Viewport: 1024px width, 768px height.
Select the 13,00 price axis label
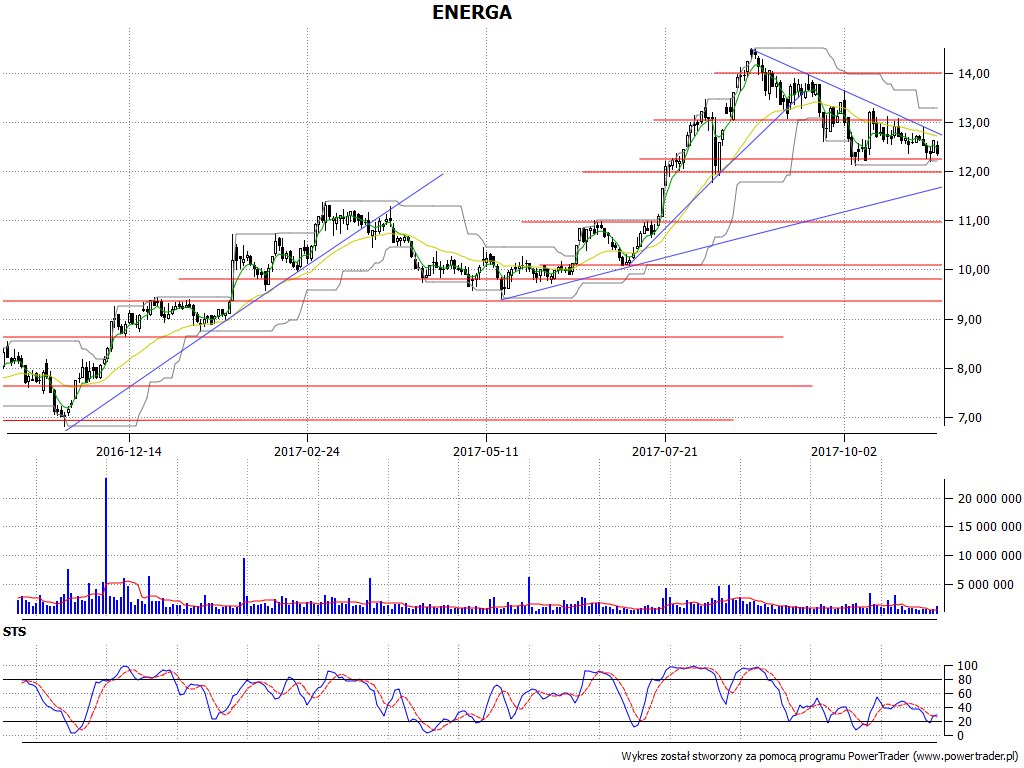pyautogui.click(x=973, y=123)
